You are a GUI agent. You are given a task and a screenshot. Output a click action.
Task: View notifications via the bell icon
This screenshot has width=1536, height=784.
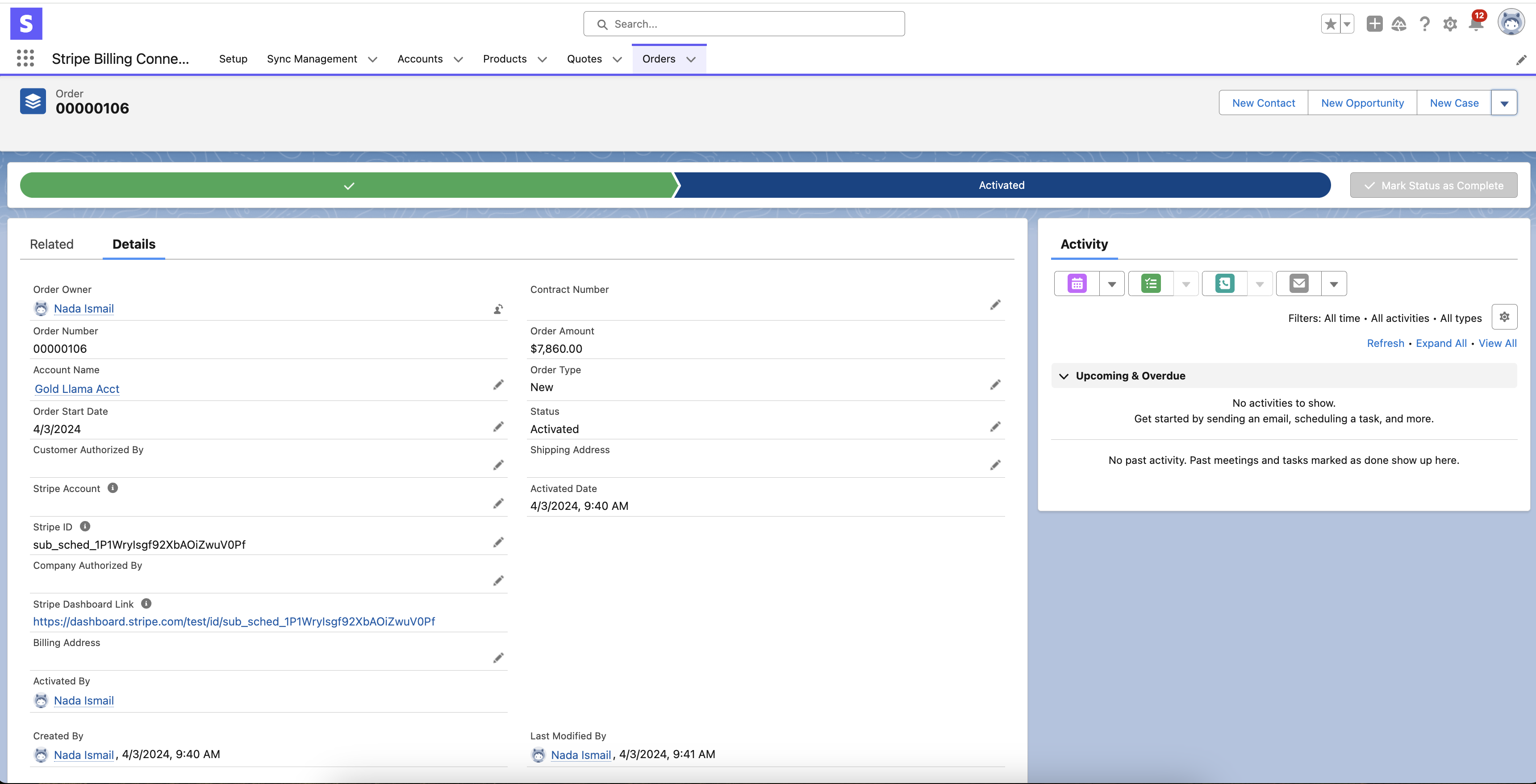pos(1476,24)
